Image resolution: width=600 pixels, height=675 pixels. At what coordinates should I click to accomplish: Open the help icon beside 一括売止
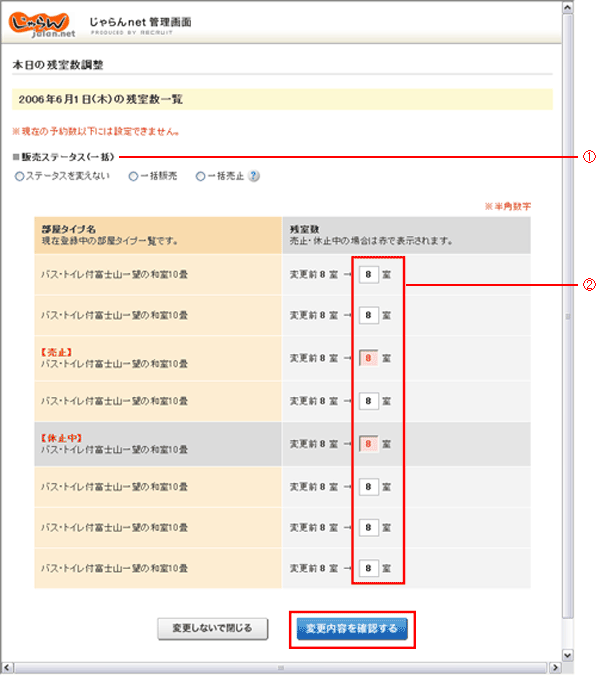point(253,176)
